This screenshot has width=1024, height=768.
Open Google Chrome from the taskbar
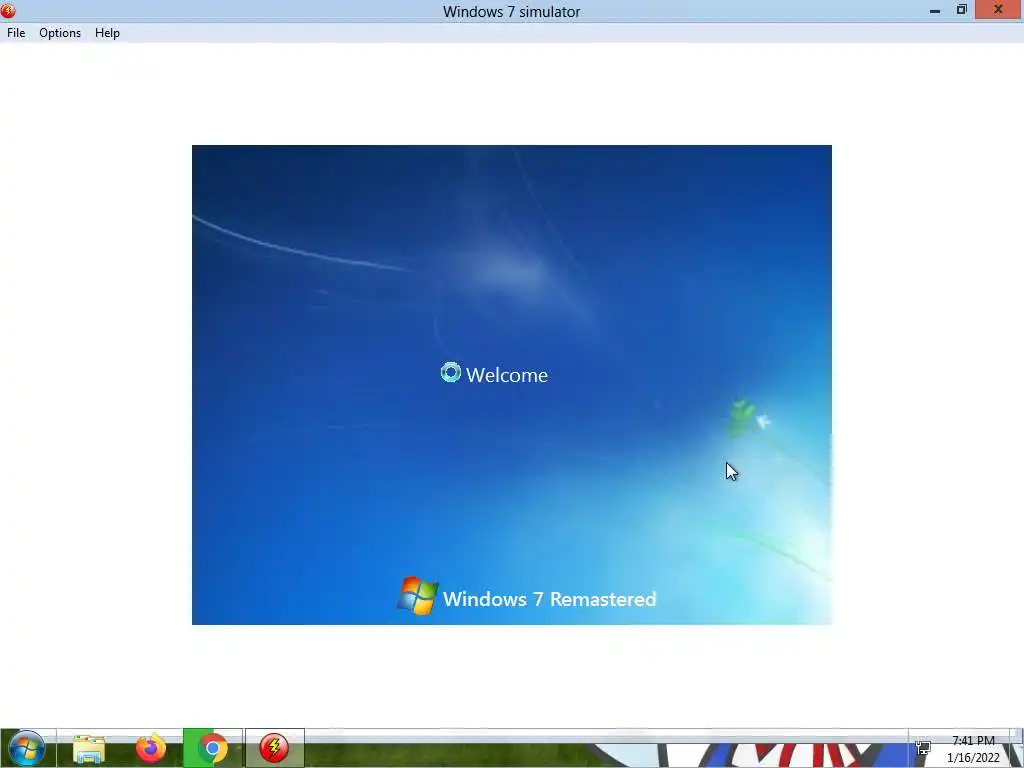(212, 748)
